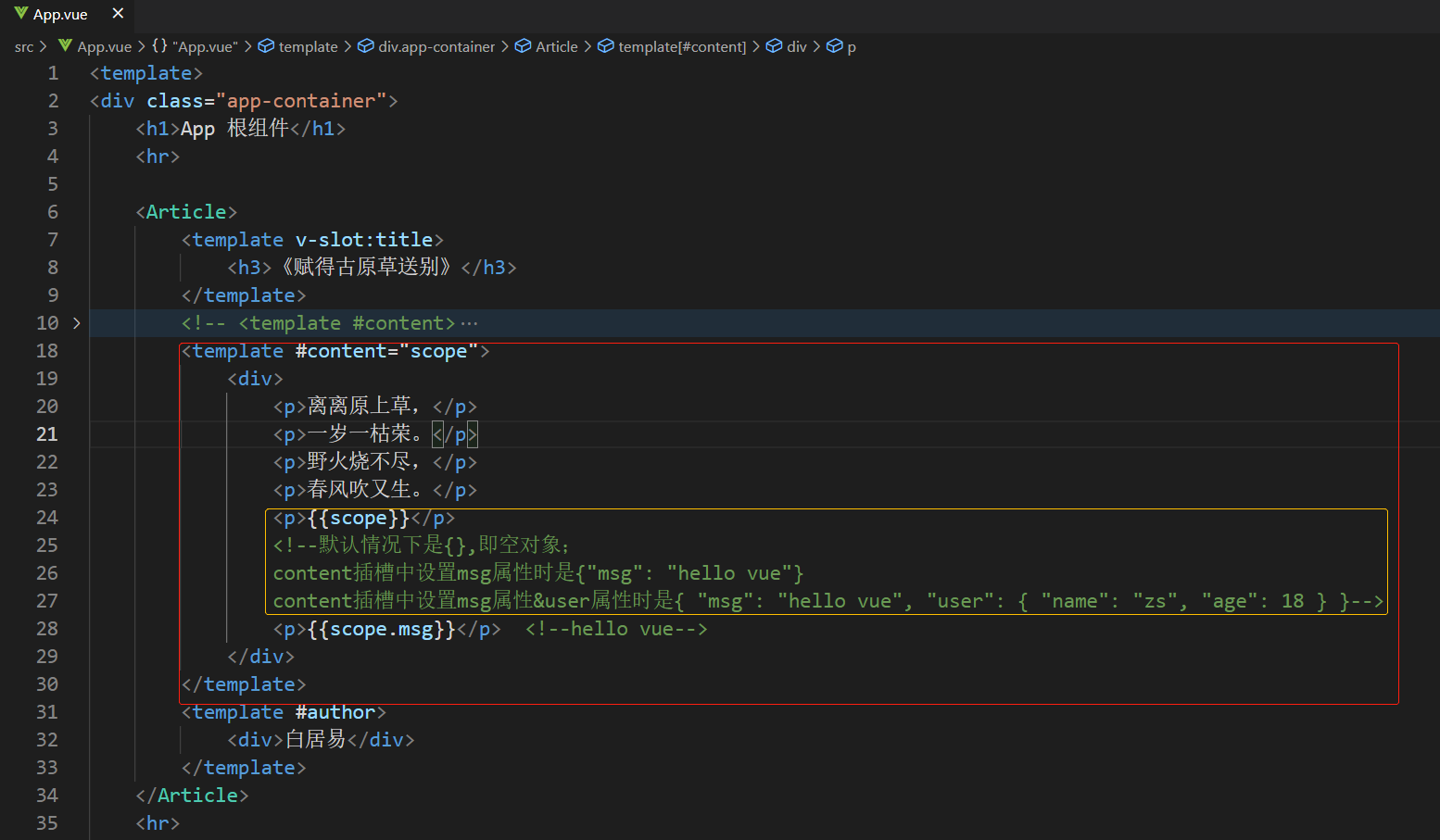Select the App.vue tab
The height and width of the screenshot is (840, 1440).
click(60, 15)
